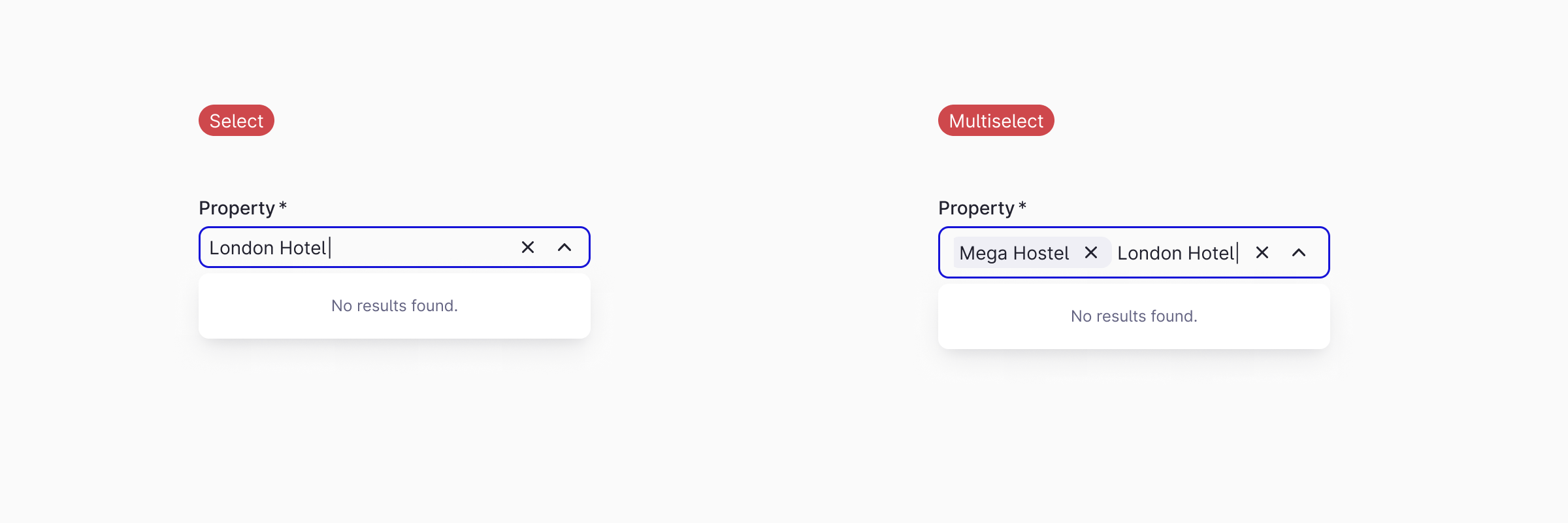
Task: Click the No results found message under Multiselect
Action: [1134, 315]
